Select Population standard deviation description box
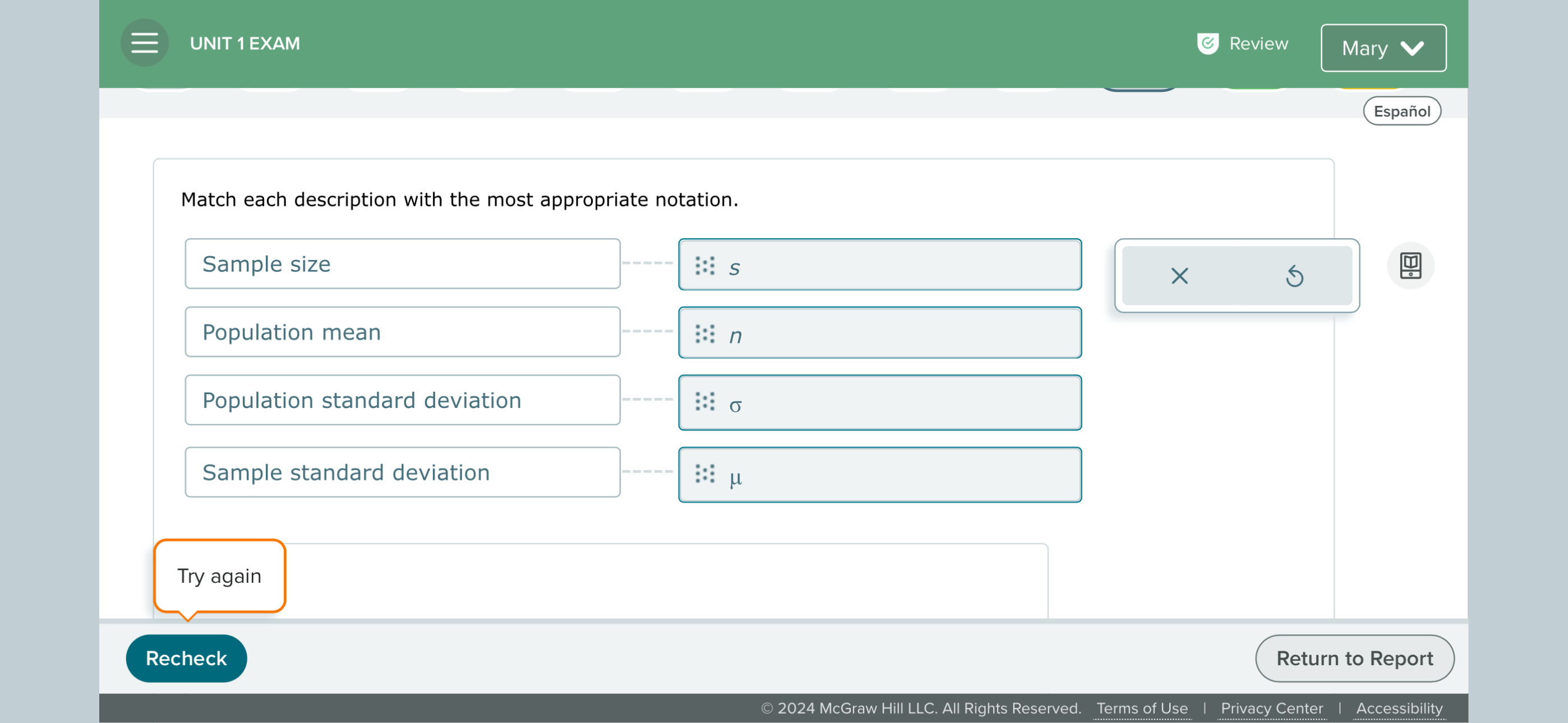Image resolution: width=1568 pixels, height=723 pixels. click(x=402, y=400)
